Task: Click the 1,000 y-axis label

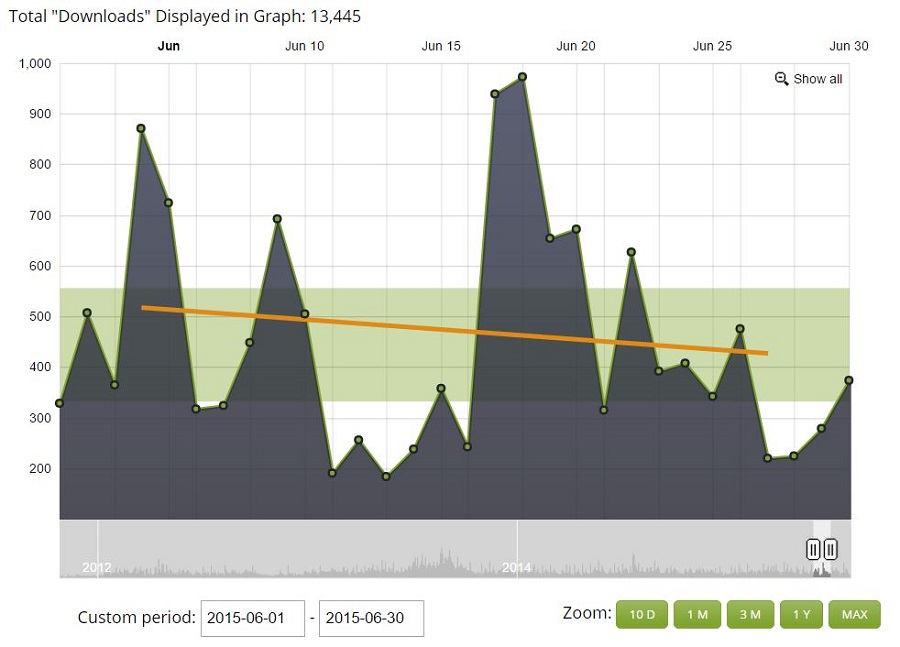Action: pyautogui.click(x=35, y=63)
